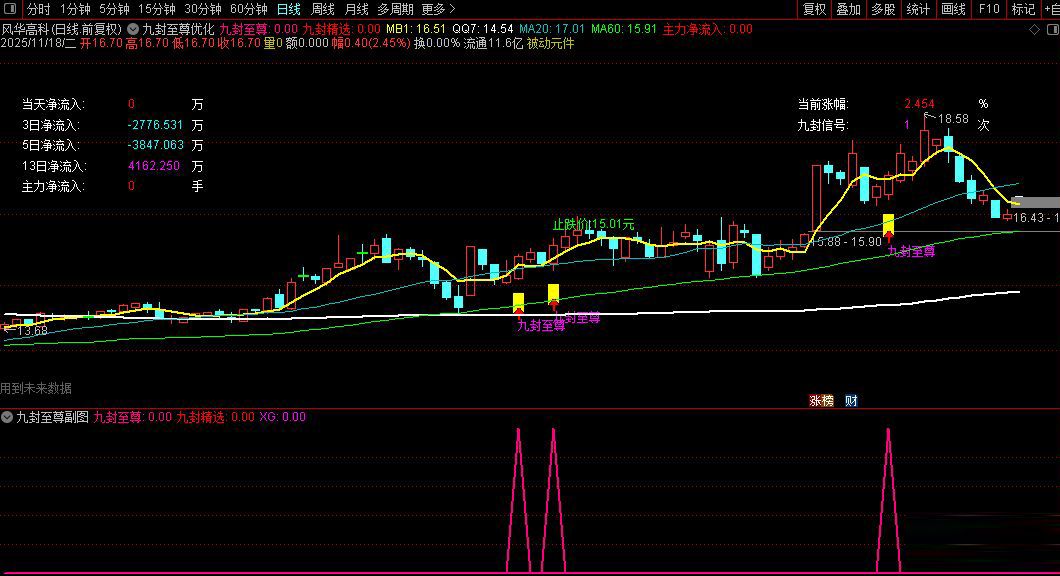Click the second yellow 九封至尊 signal bar
This screenshot has width=1060, height=576.
point(553,293)
